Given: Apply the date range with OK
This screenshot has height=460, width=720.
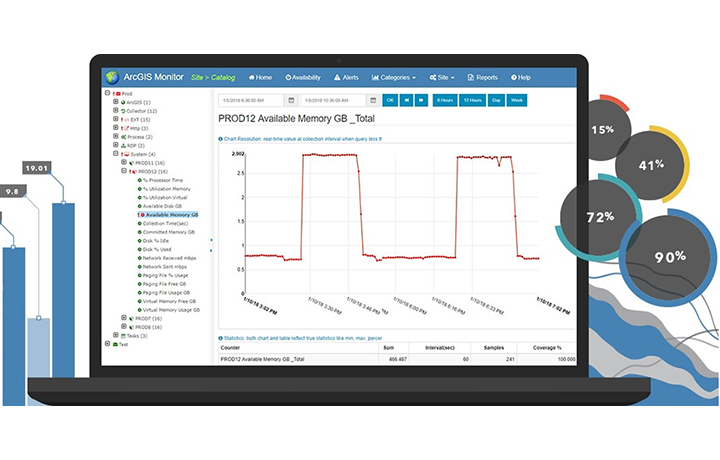Looking at the screenshot, I should [x=390, y=100].
